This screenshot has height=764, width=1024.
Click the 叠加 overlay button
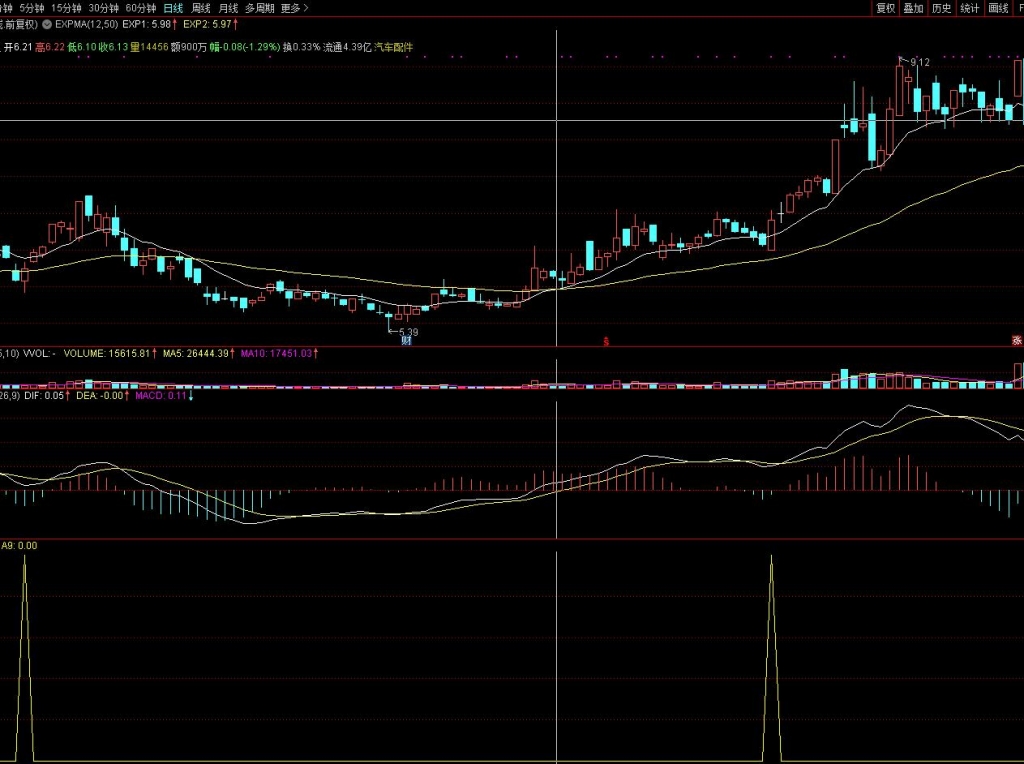click(x=913, y=8)
